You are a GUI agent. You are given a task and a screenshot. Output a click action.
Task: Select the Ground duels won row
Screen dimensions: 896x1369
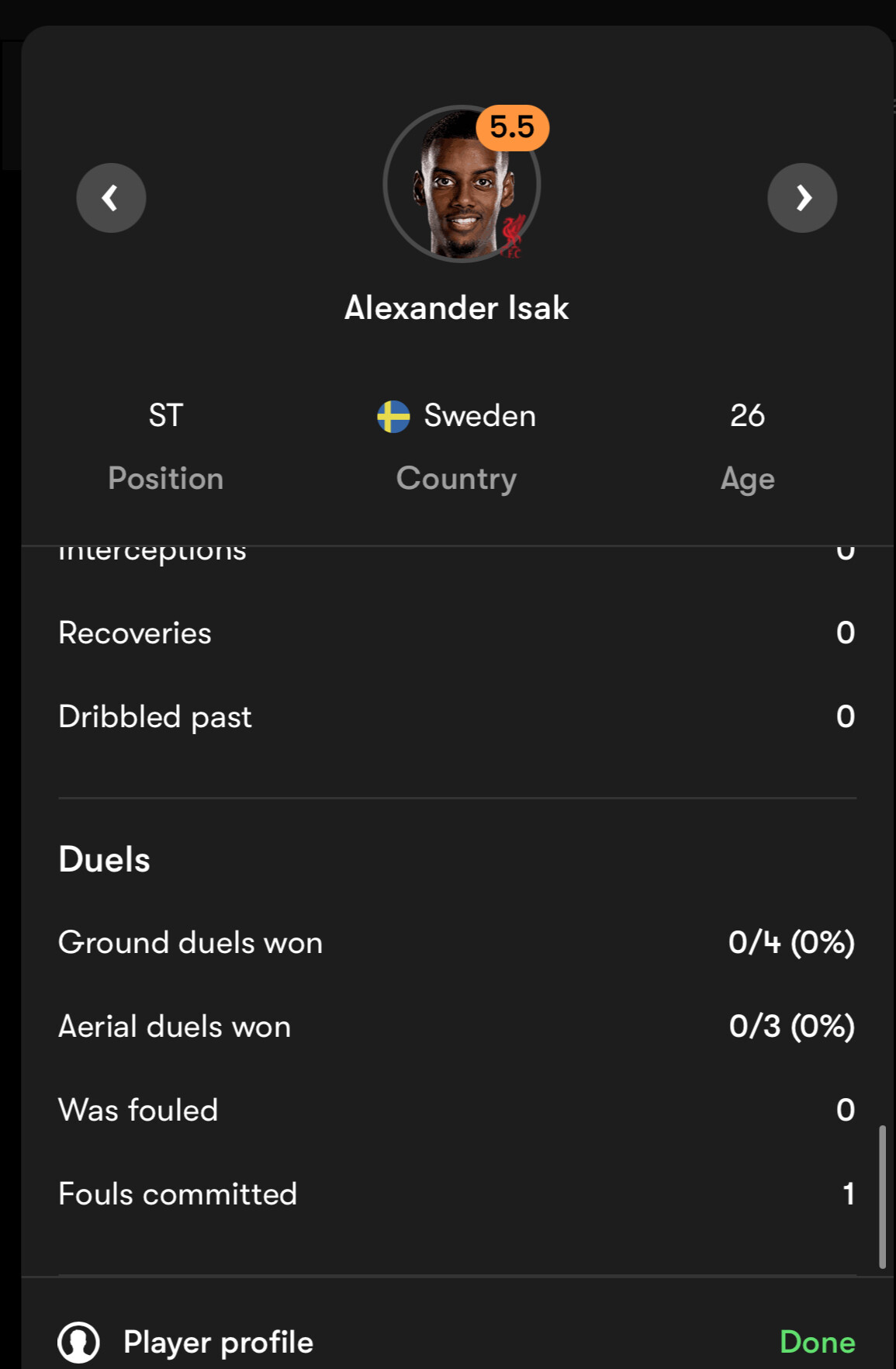click(456, 943)
